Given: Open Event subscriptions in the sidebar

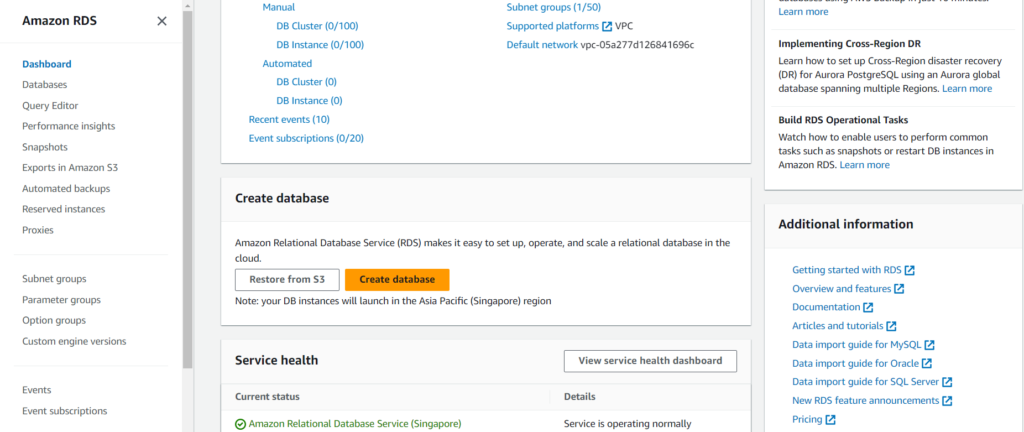Looking at the screenshot, I should point(65,411).
